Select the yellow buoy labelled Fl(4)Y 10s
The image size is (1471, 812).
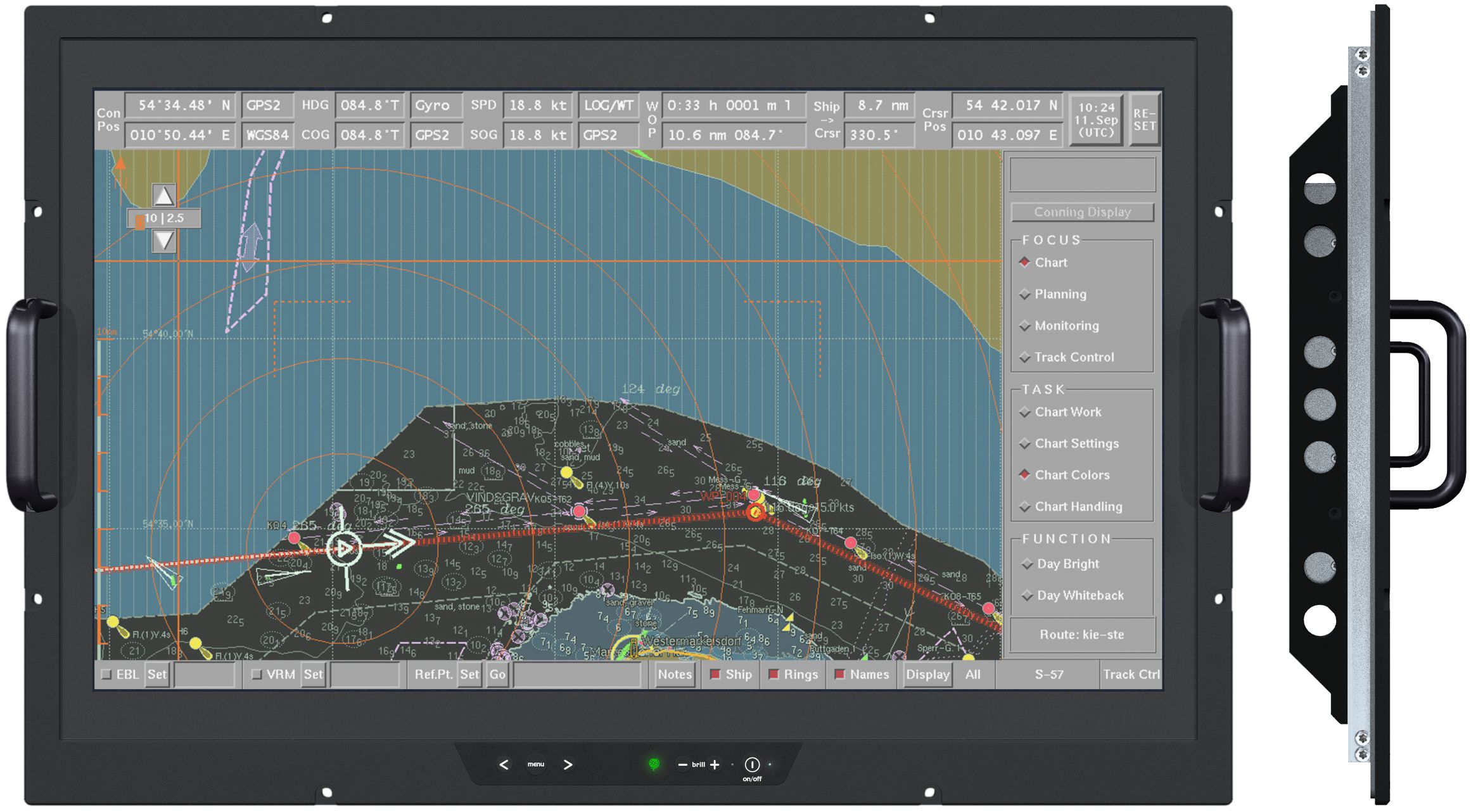[x=567, y=473]
